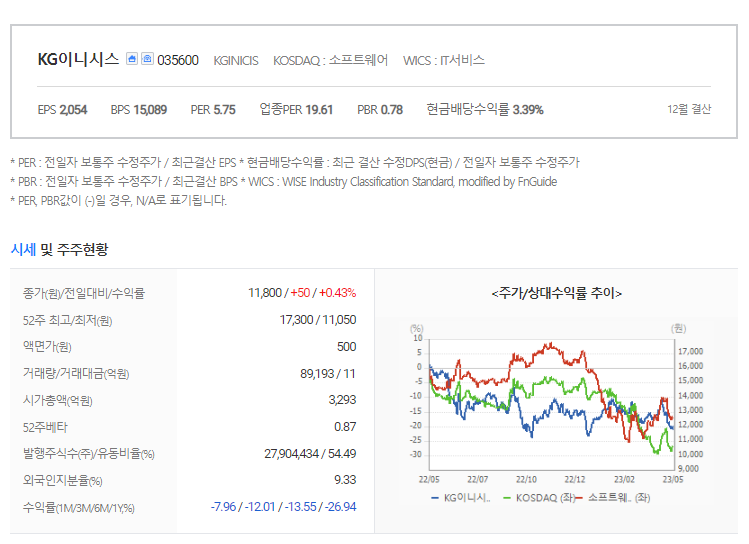This screenshot has width=749, height=544.
Task: Click the 수익률(1M/3M/6M/1Y,%) row label
Action: pyautogui.click(x=79, y=508)
